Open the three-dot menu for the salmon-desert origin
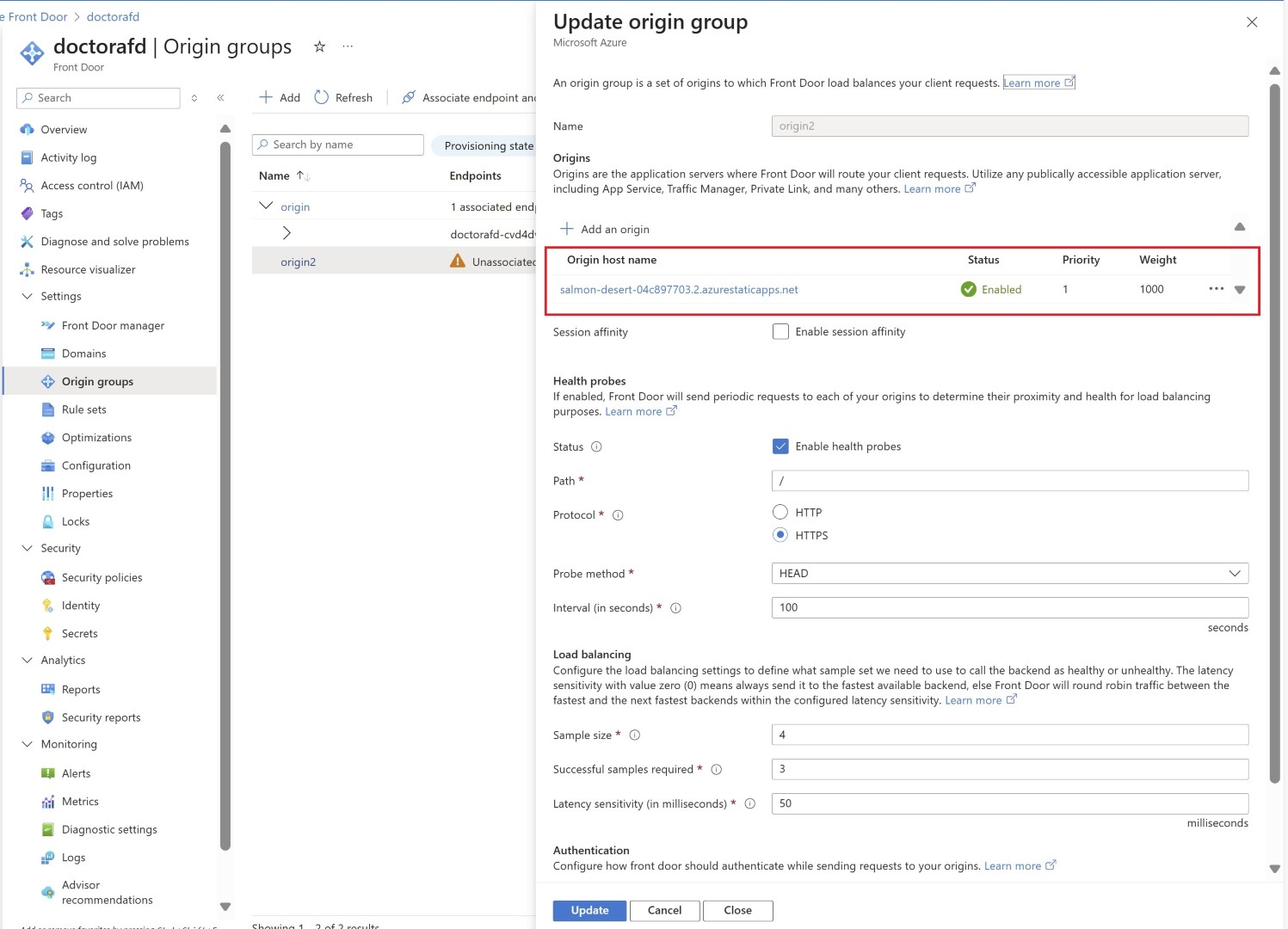The height and width of the screenshot is (929, 1288). click(1216, 289)
